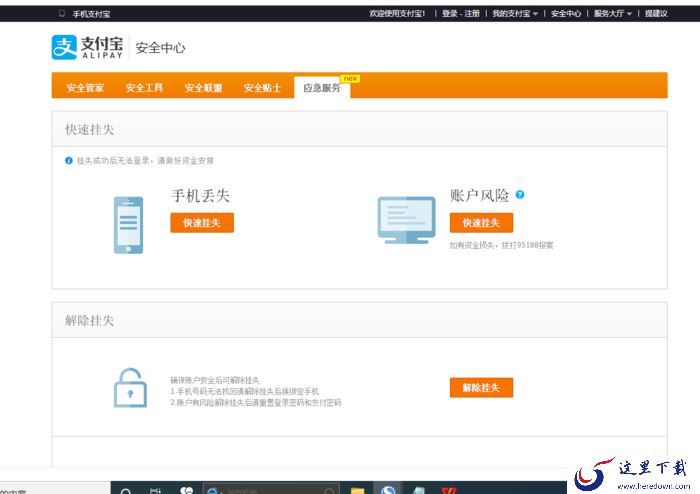Open the 手机支付宝 link in top bar
The width and height of the screenshot is (700, 494).
91,14
